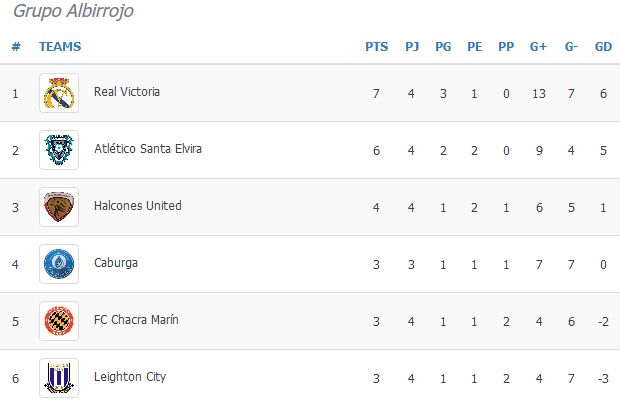This screenshot has width=620, height=400.
Task: Click the # position column header
Action: click(16, 46)
